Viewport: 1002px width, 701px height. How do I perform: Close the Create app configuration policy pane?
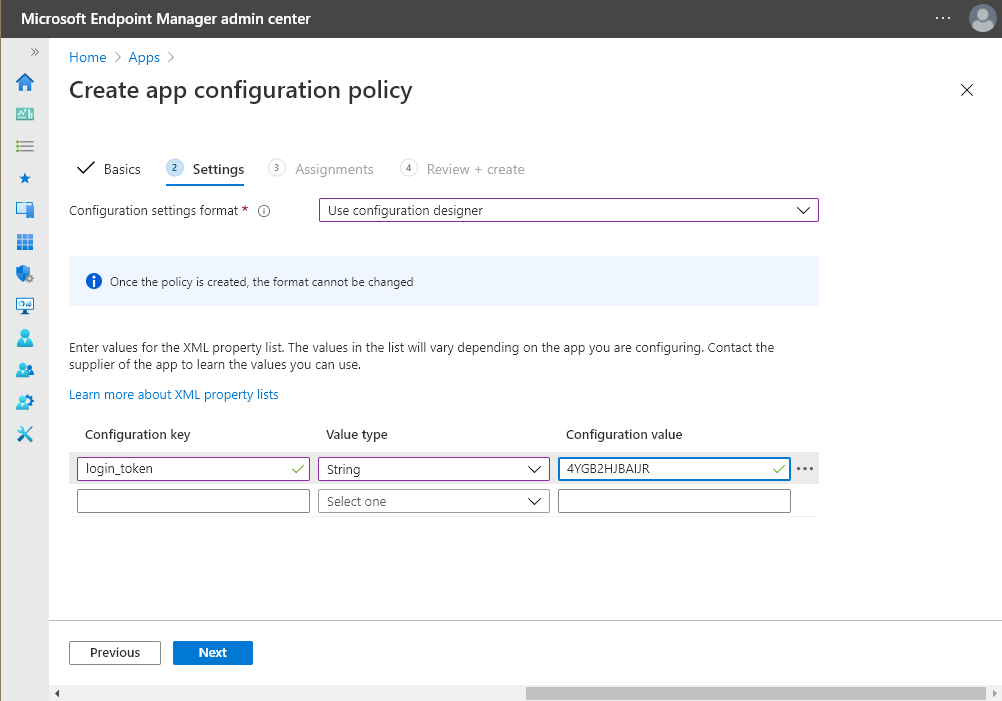point(967,90)
